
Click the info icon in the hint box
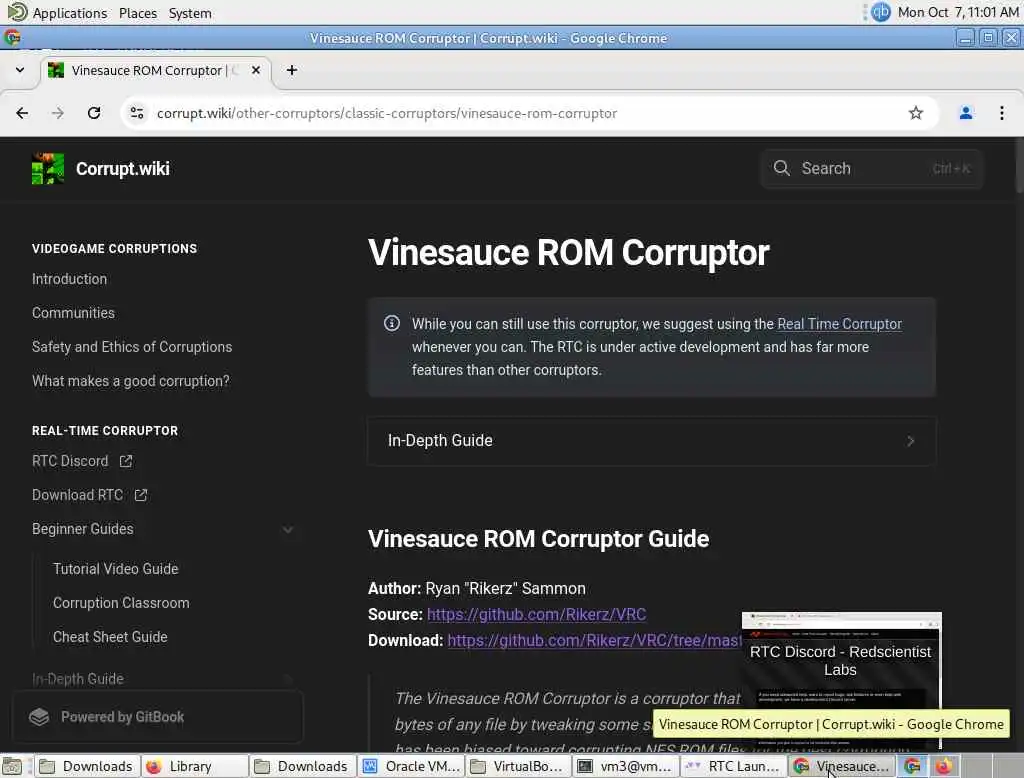(392, 323)
